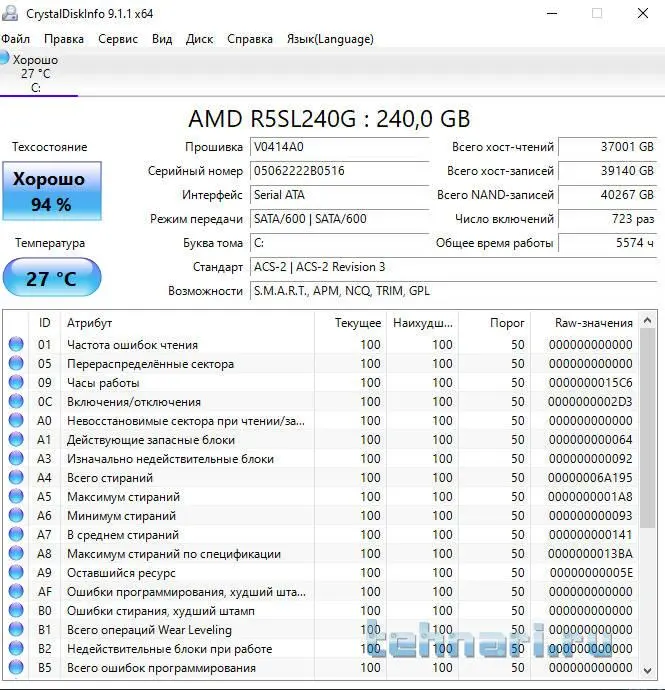
Task: Click status icon for attribute 0C
Action: pyautogui.click(x=16, y=401)
